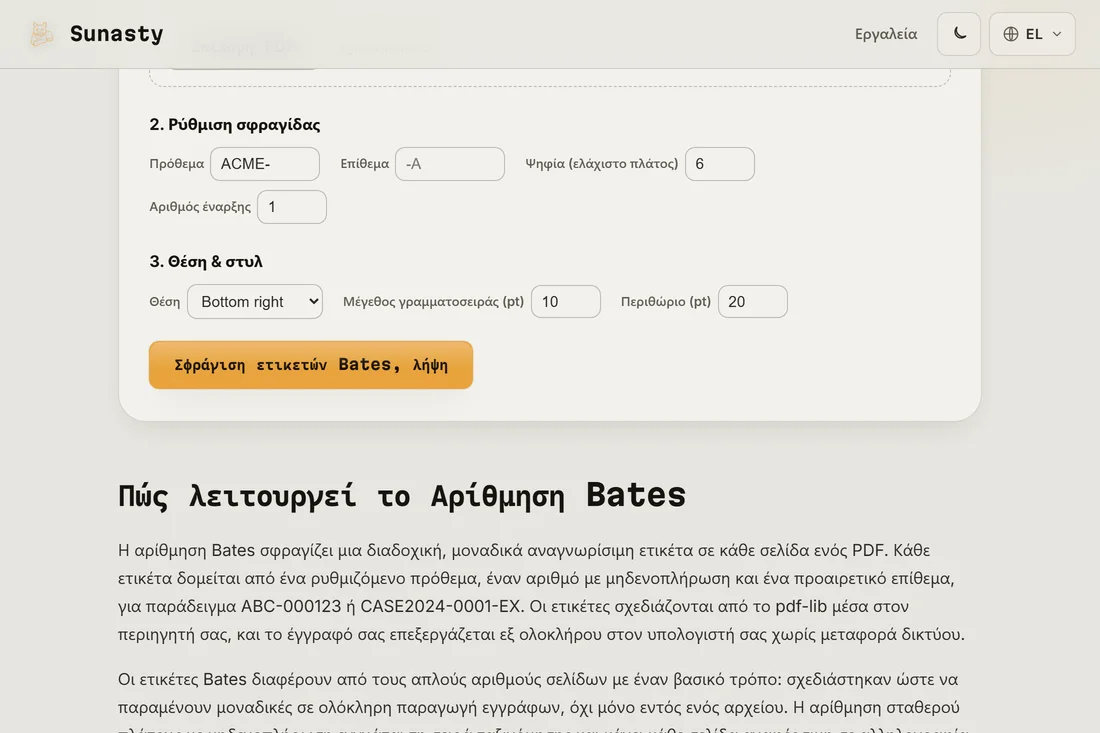Toggle dark mode with moon icon

pyautogui.click(x=958, y=34)
